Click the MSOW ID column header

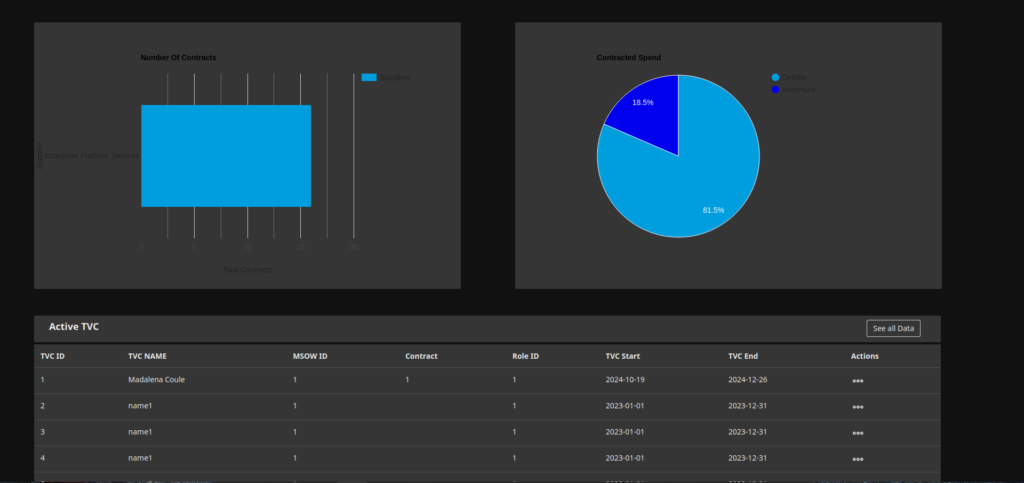pyautogui.click(x=310, y=356)
